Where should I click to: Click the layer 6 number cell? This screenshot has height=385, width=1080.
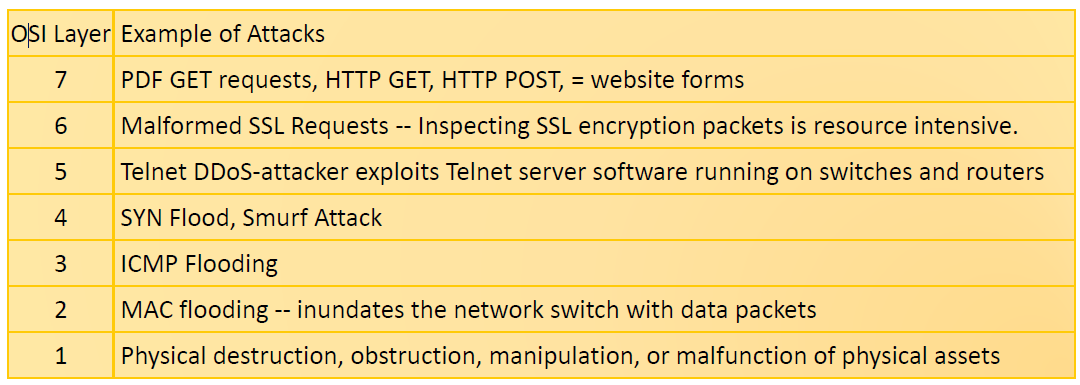(61, 126)
